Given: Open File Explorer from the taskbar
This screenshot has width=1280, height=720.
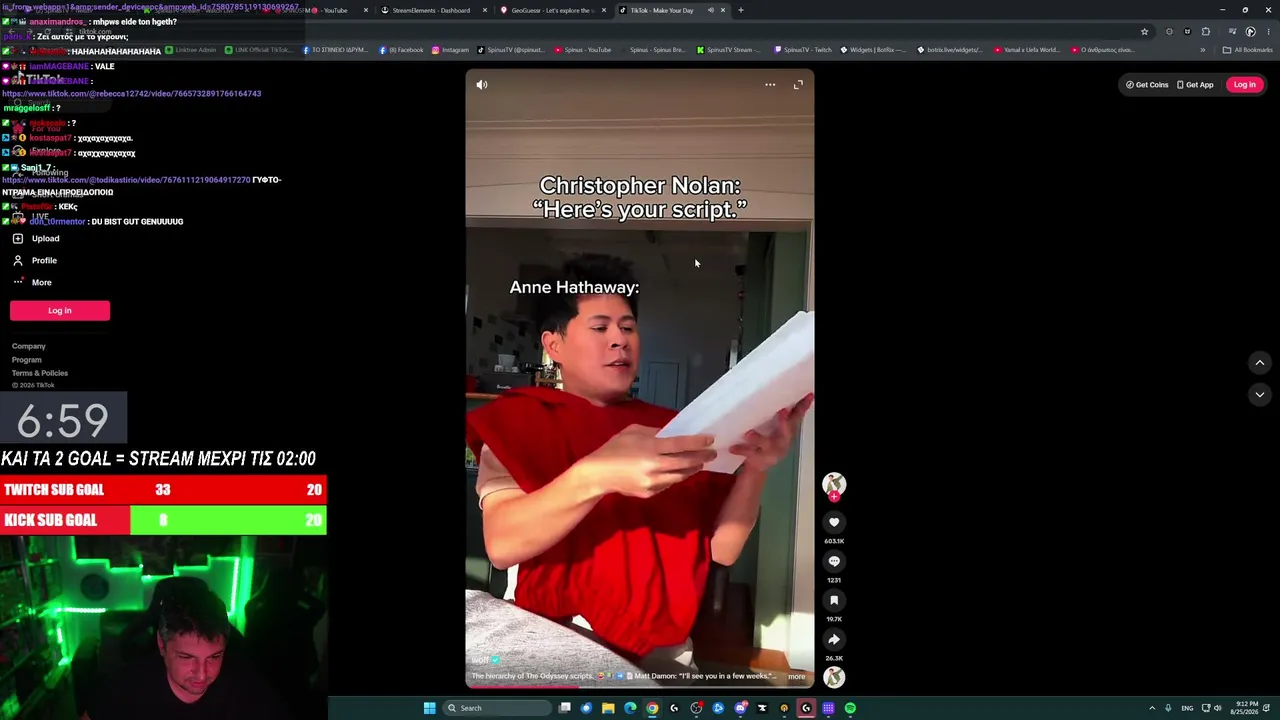Looking at the screenshot, I should [x=608, y=708].
